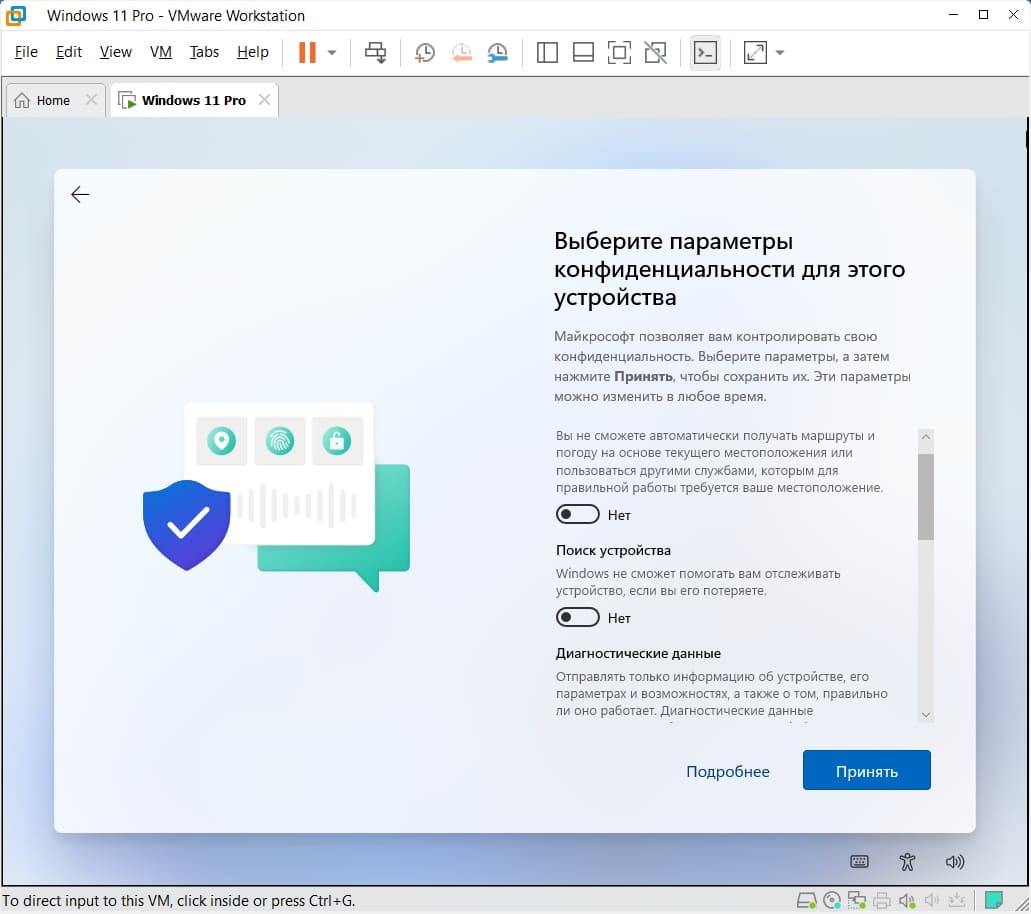1031x914 pixels.
Task: Click the Принять button
Action: [x=867, y=770]
